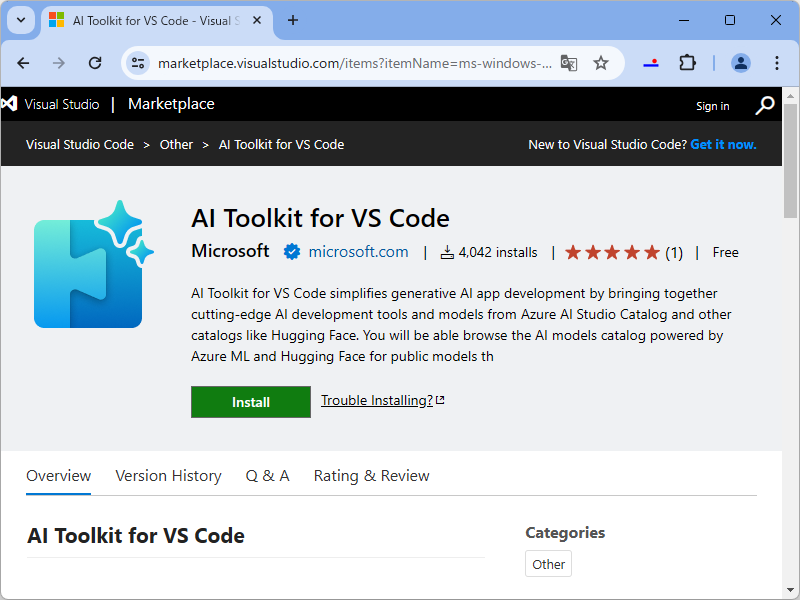
Task: Select the Rating & Review tab
Action: tap(371, 476)
